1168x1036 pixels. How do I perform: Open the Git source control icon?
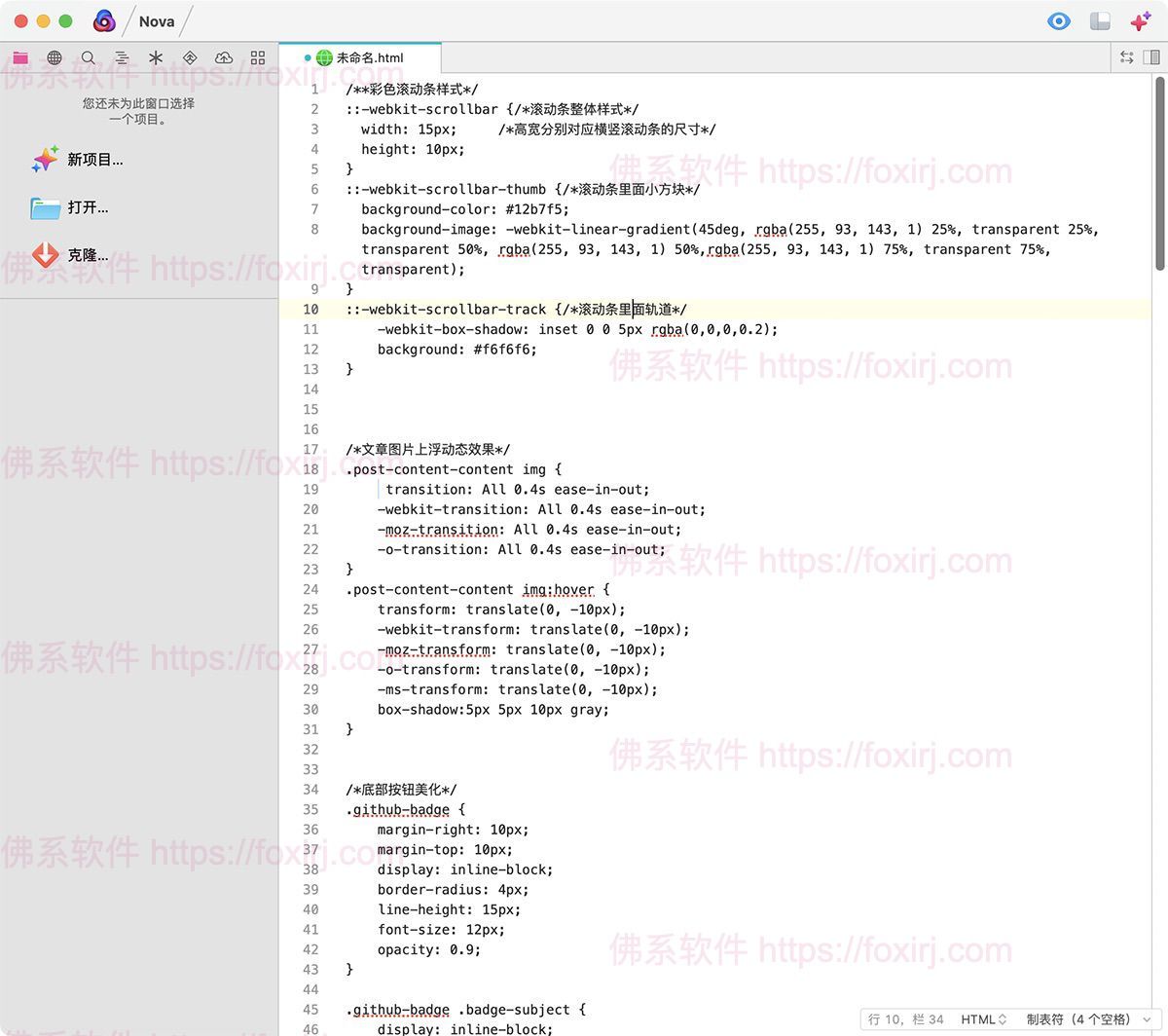[190, 58]
